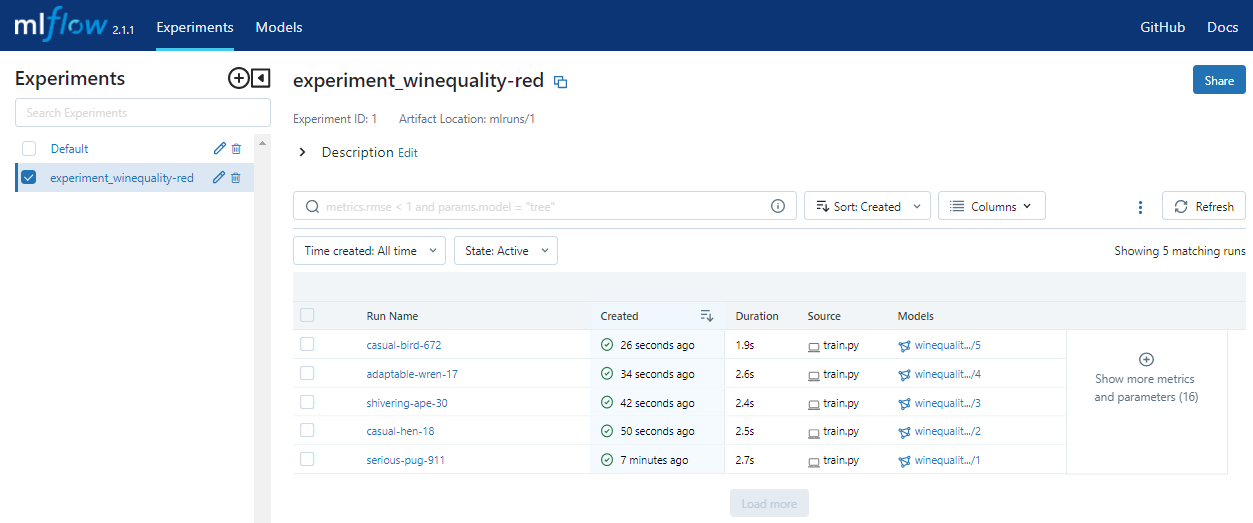Click the MLflow logo
Image resolution: width=1253 pixels, height=523 pixels.
coord(60,25)
